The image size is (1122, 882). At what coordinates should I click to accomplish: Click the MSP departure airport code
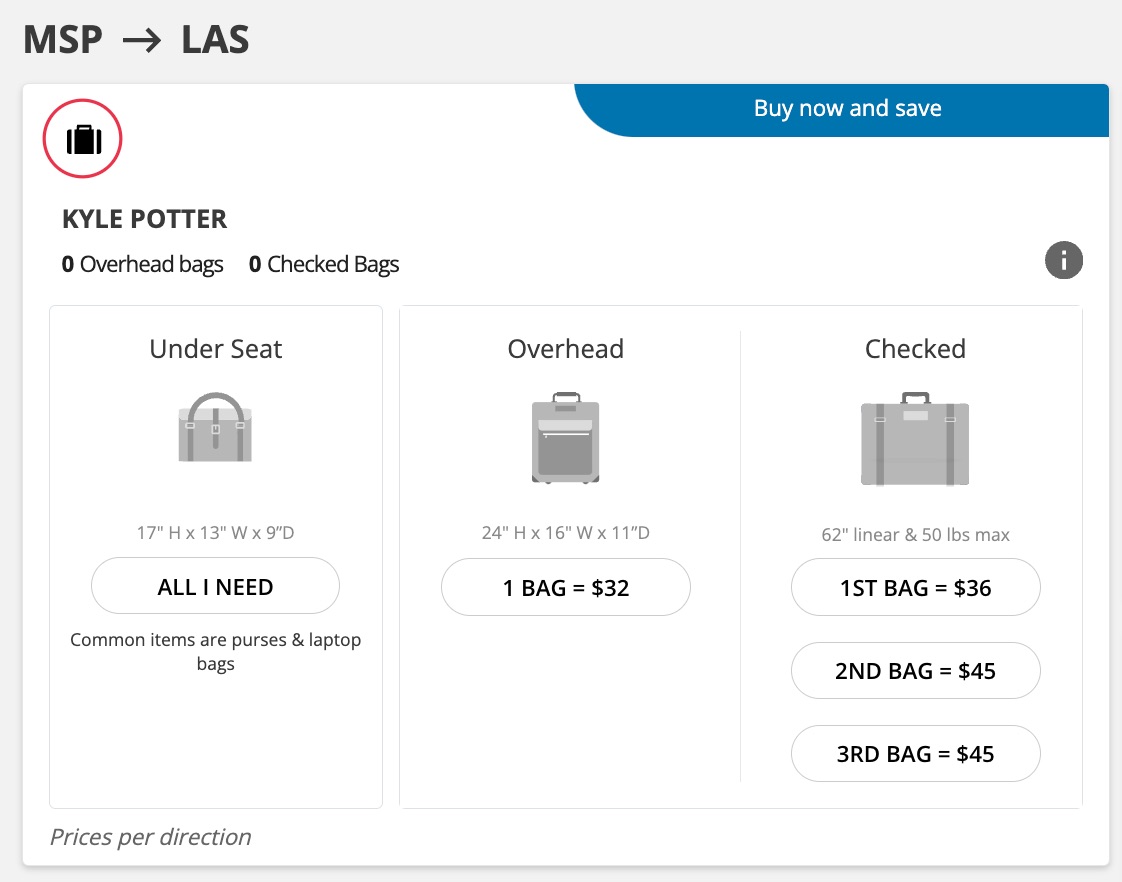click(x=62, y=41)
